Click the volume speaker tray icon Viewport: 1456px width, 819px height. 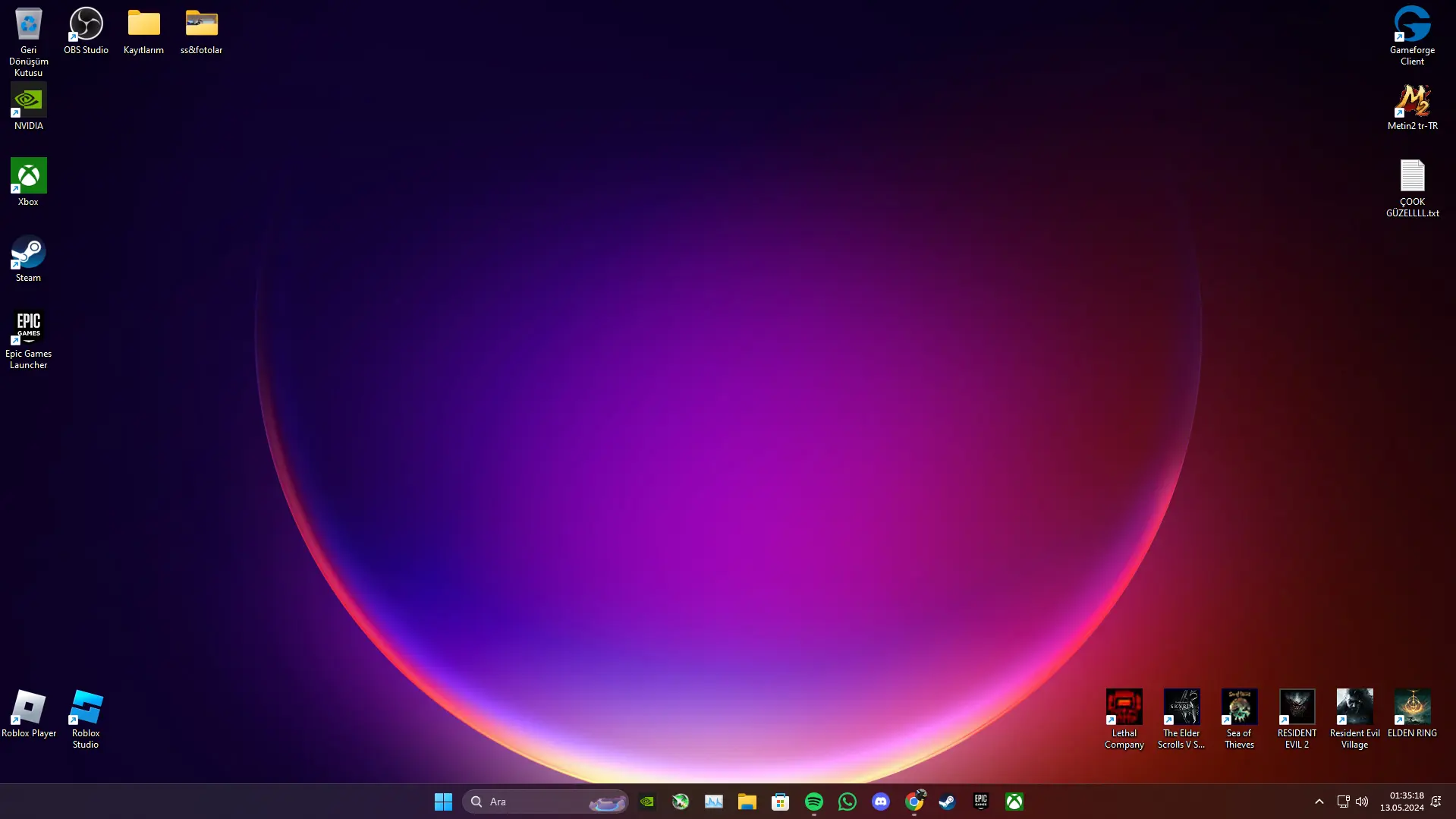[1362, 802]
